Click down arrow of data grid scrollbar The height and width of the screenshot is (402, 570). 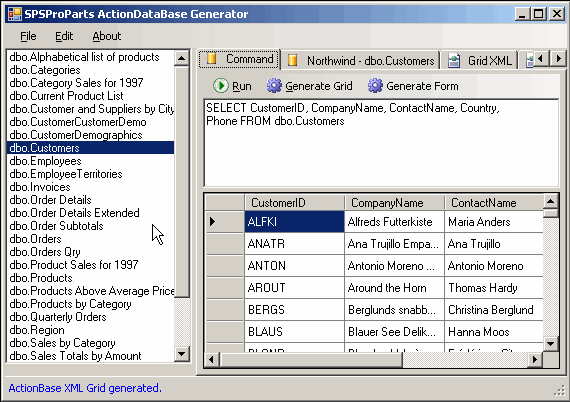click(x=551, y=343)
